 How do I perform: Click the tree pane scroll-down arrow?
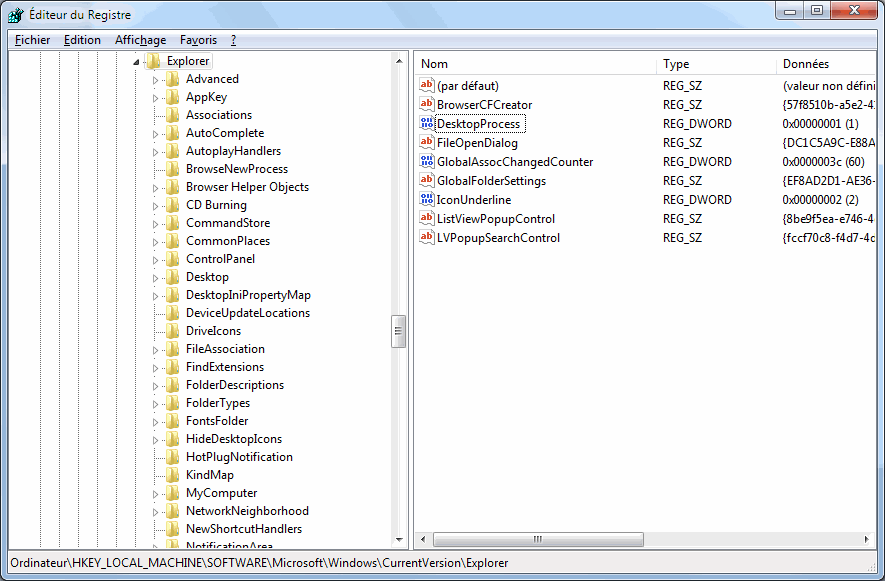(399, 540)
